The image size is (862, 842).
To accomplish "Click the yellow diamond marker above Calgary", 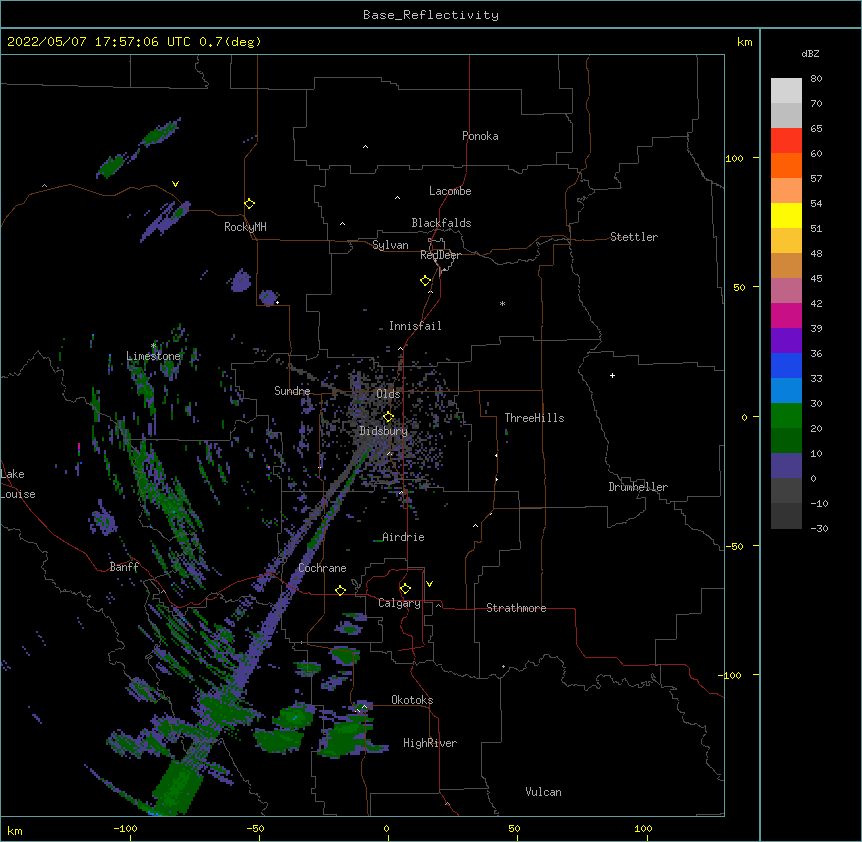I will pyautogui.click(x=405, y=589).
